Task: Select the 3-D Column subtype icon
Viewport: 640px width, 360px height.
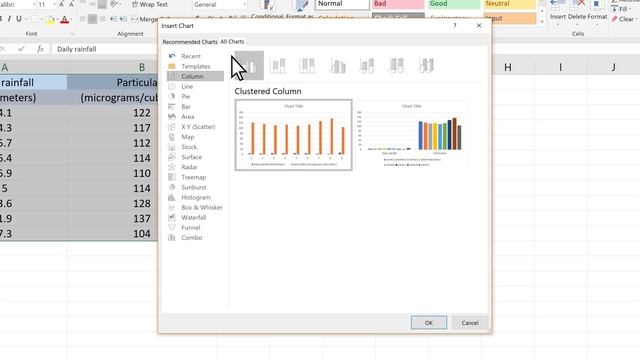Action: point(426,65)
